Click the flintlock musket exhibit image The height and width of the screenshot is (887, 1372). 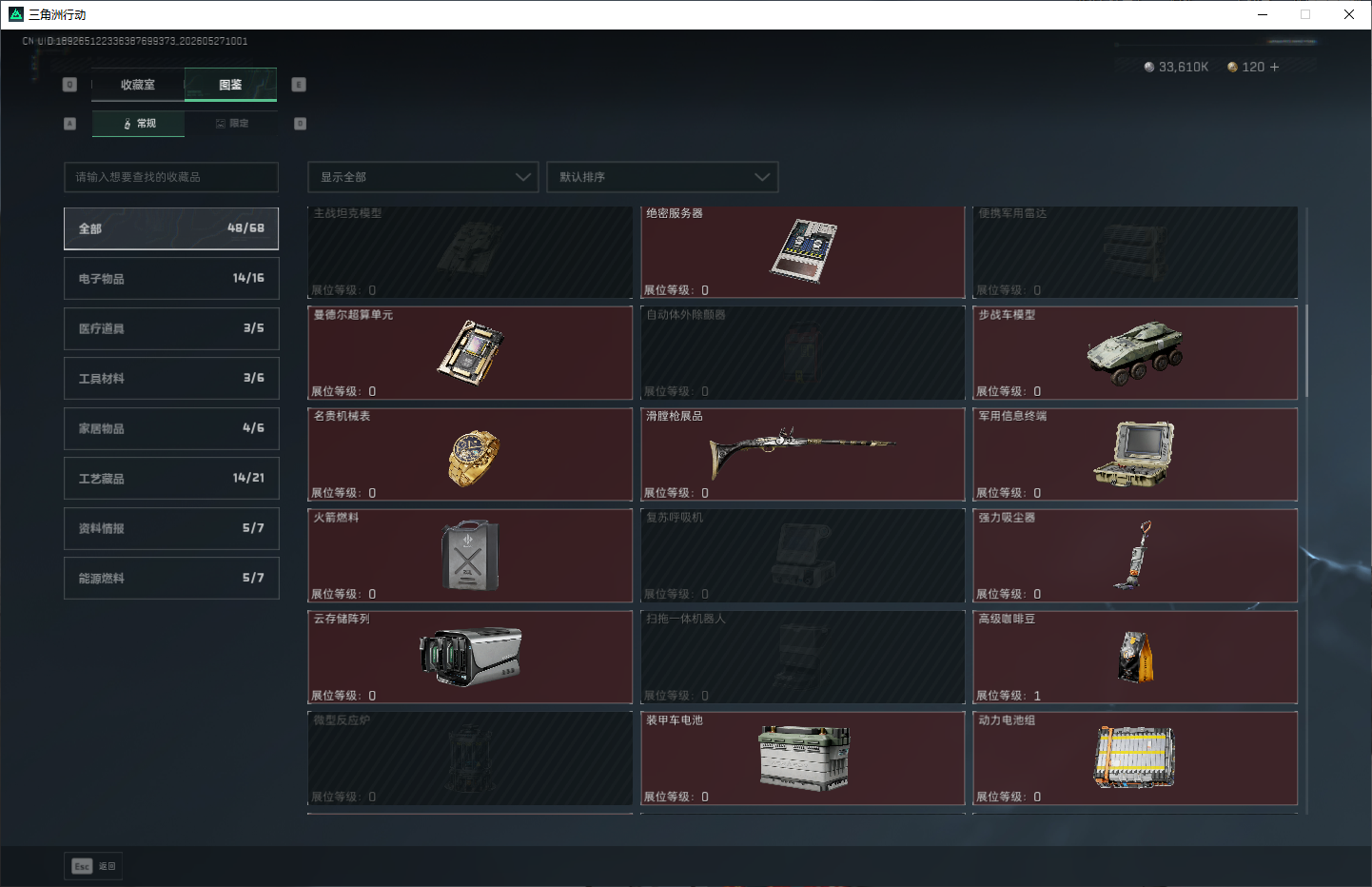point(802,451)
